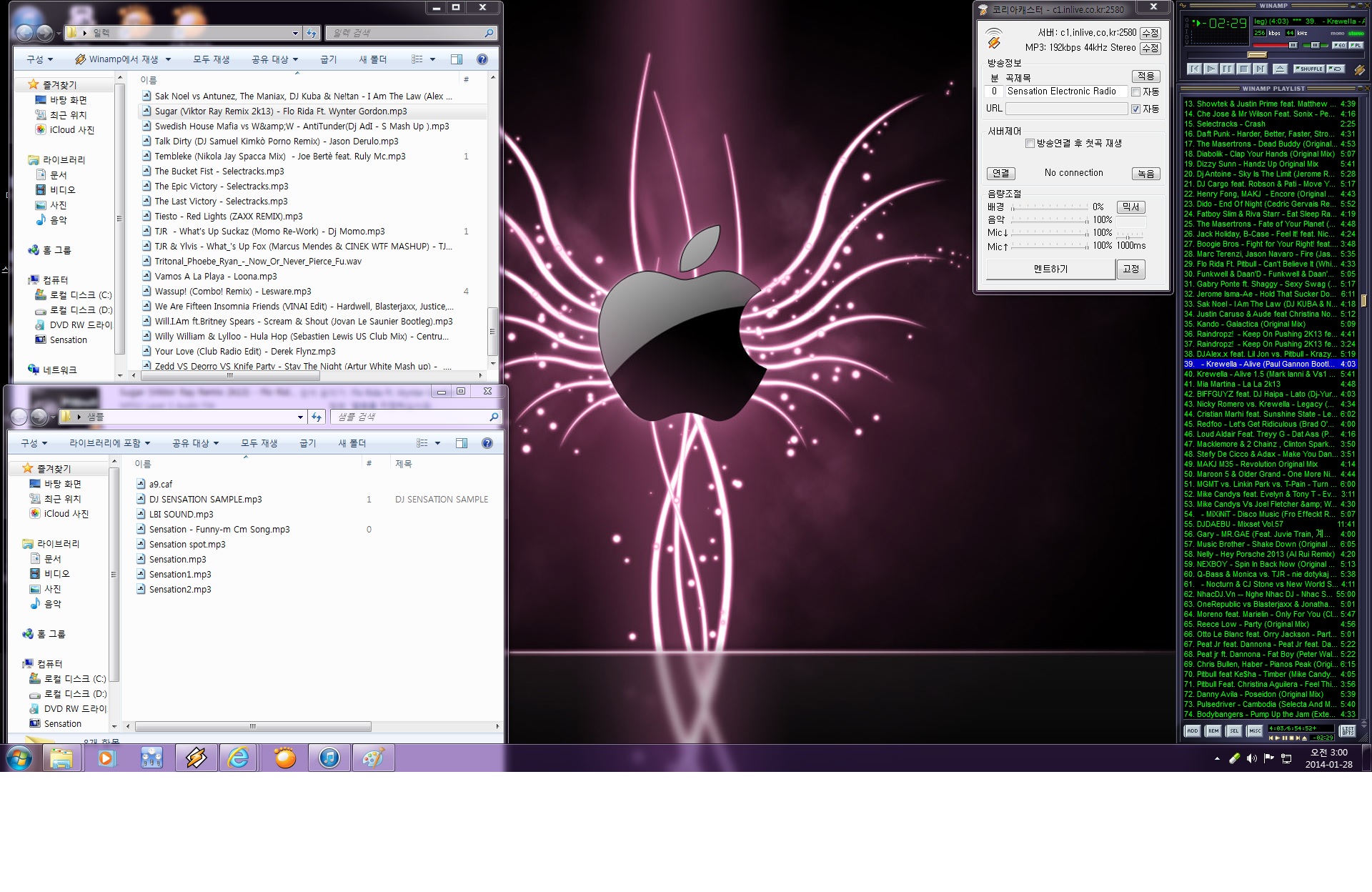Click Winamp balance slider handle
The height and width of the screenshot is (892, 1372).
[1316, 45]
